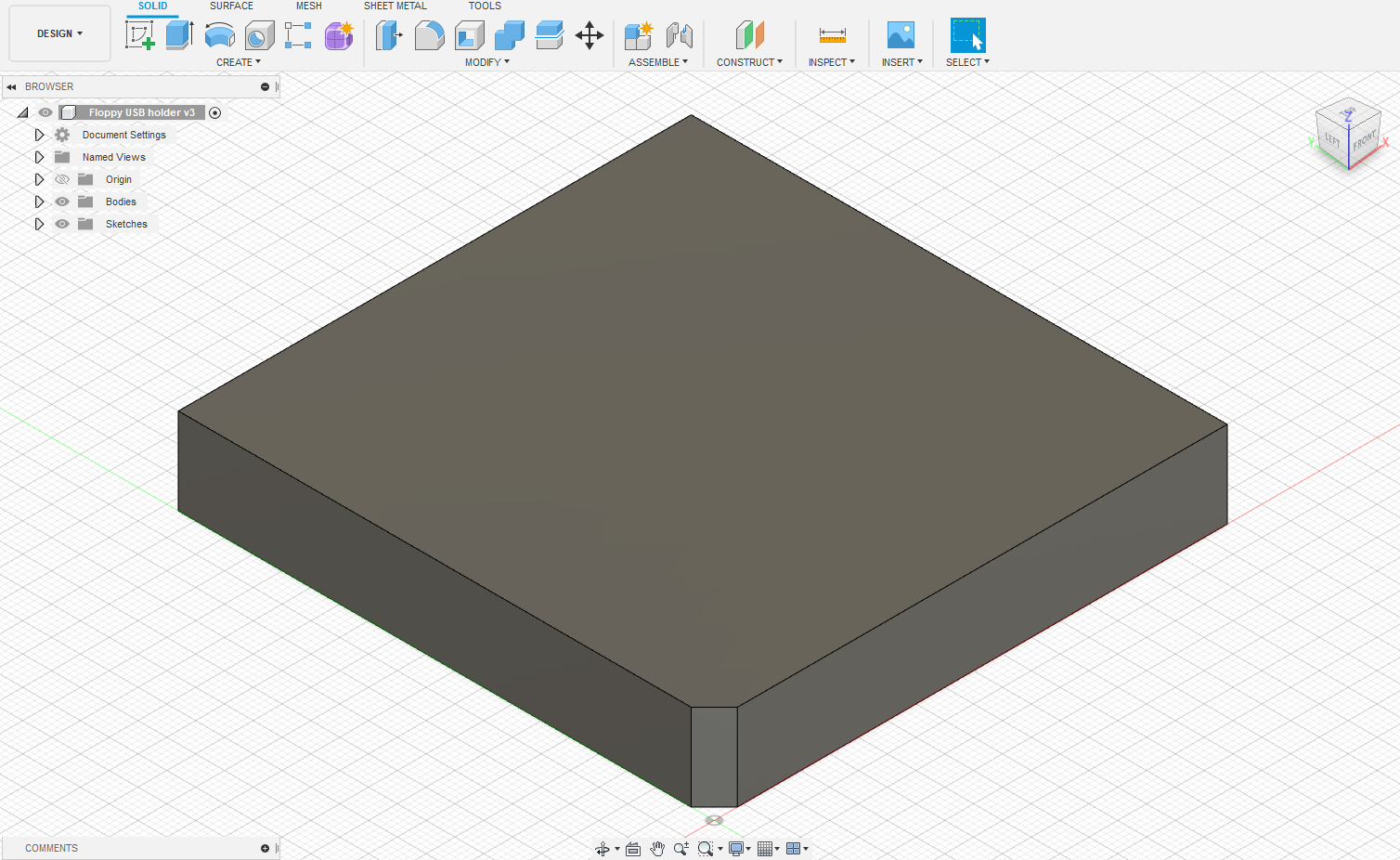1400x860 pixels.
Task: Expand the Document Settings node
Action: pos(39,135)
